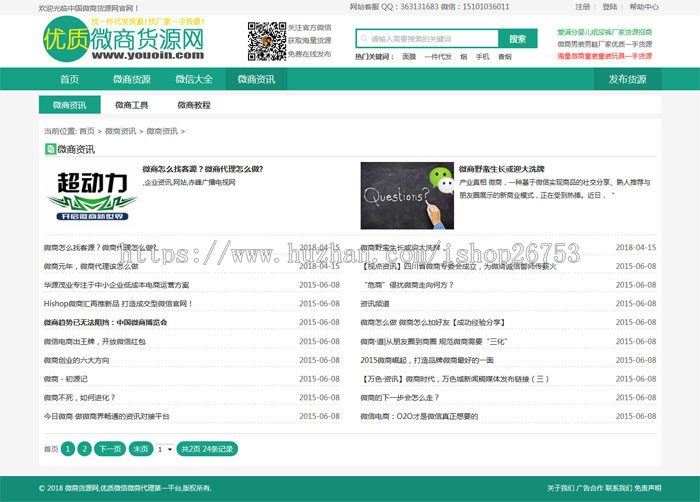Go to page 2 in pagination
The height and width of the screenshot is (502, 700).
point(84,449)
